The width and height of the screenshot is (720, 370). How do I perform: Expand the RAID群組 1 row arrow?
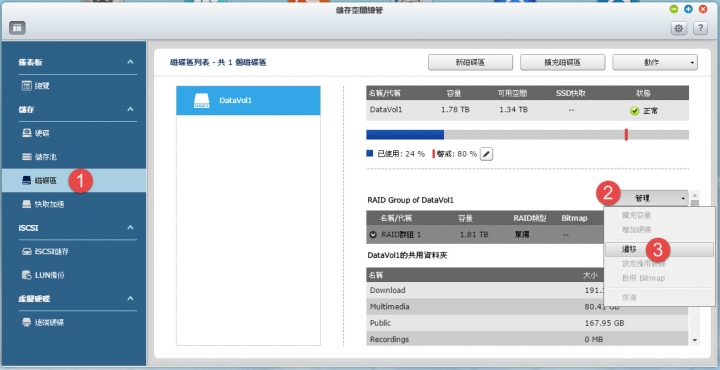(373, 235)
